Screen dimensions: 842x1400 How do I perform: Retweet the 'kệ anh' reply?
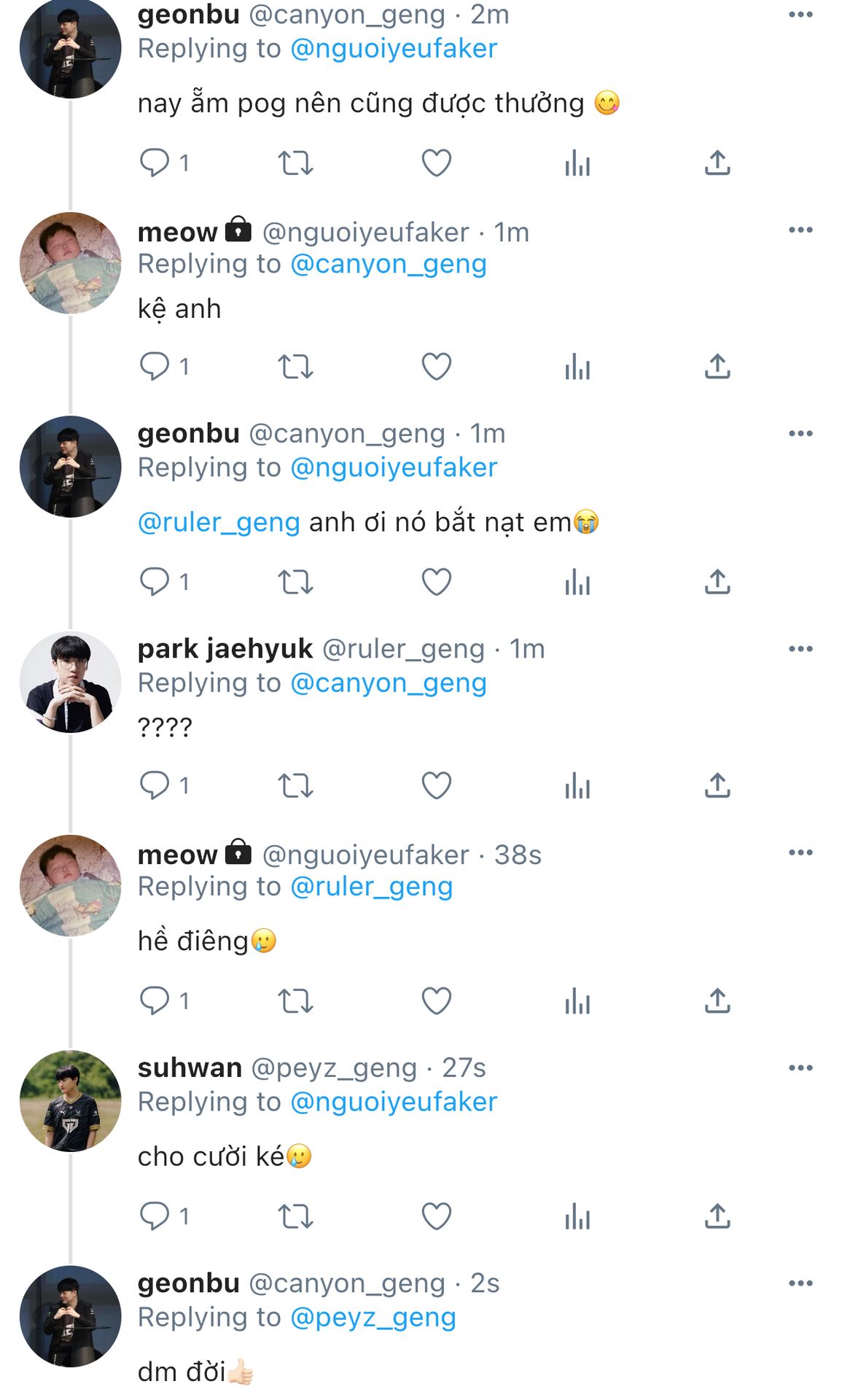pyautogui.click(x=295, y=366)
